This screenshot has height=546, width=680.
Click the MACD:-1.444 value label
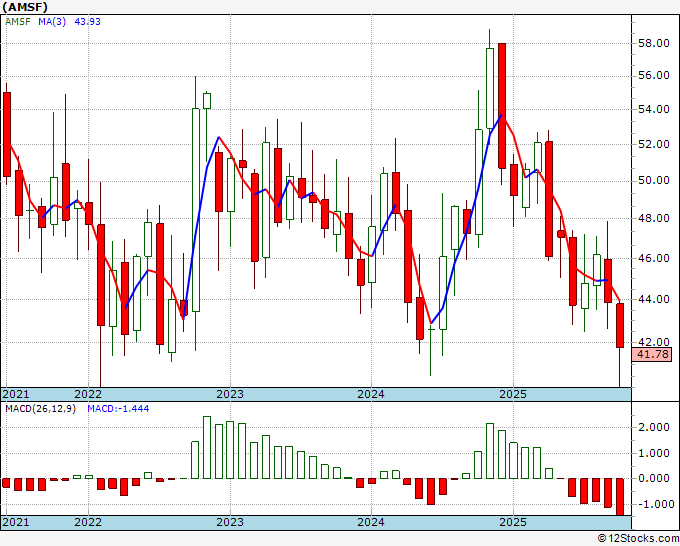[118, 409]
